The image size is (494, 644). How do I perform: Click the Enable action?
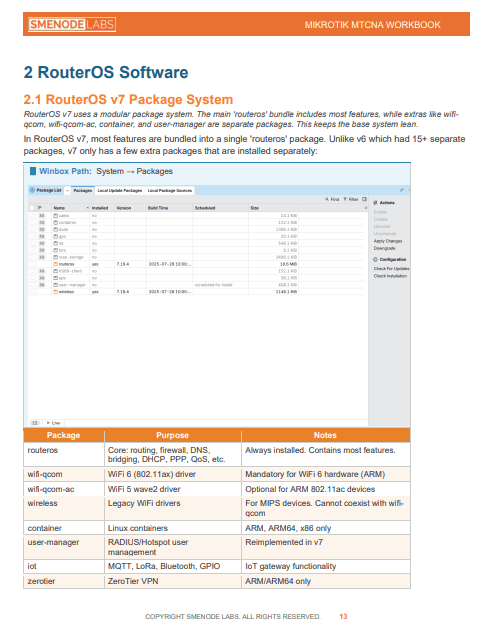point(380,212)
